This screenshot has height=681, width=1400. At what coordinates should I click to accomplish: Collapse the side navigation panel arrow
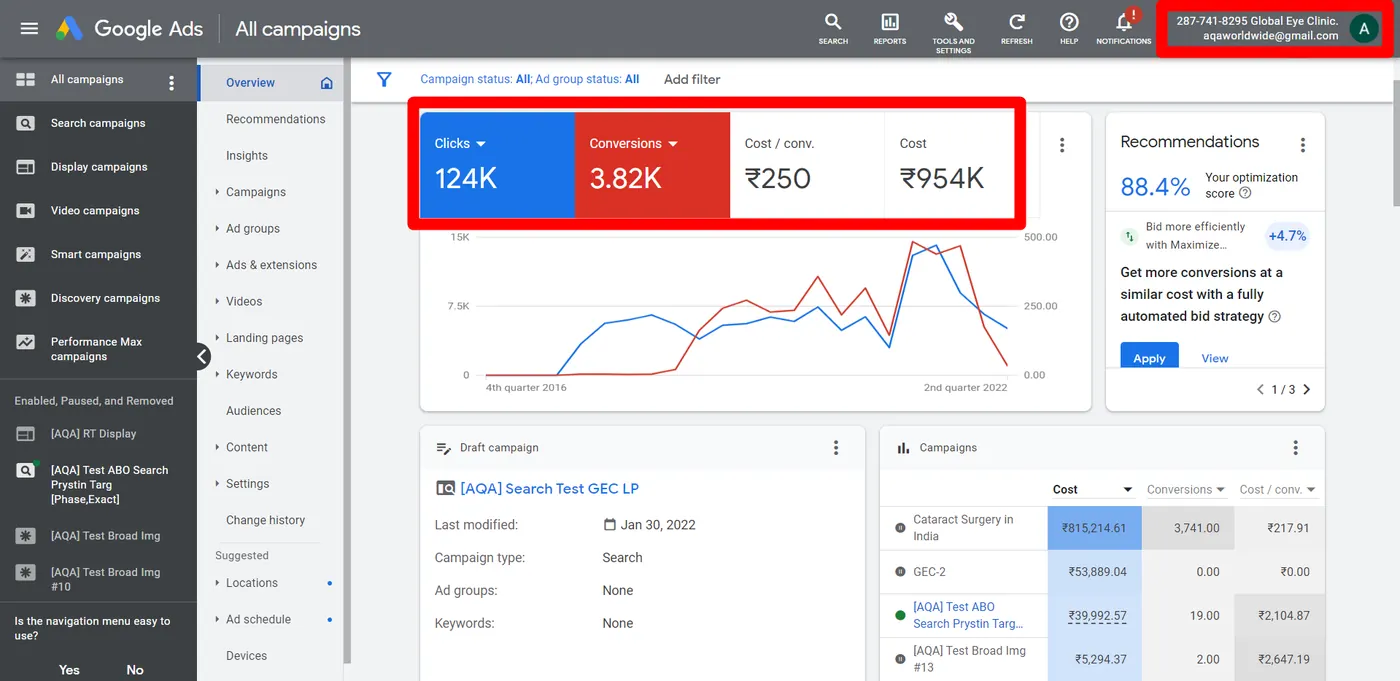(202, 355)
